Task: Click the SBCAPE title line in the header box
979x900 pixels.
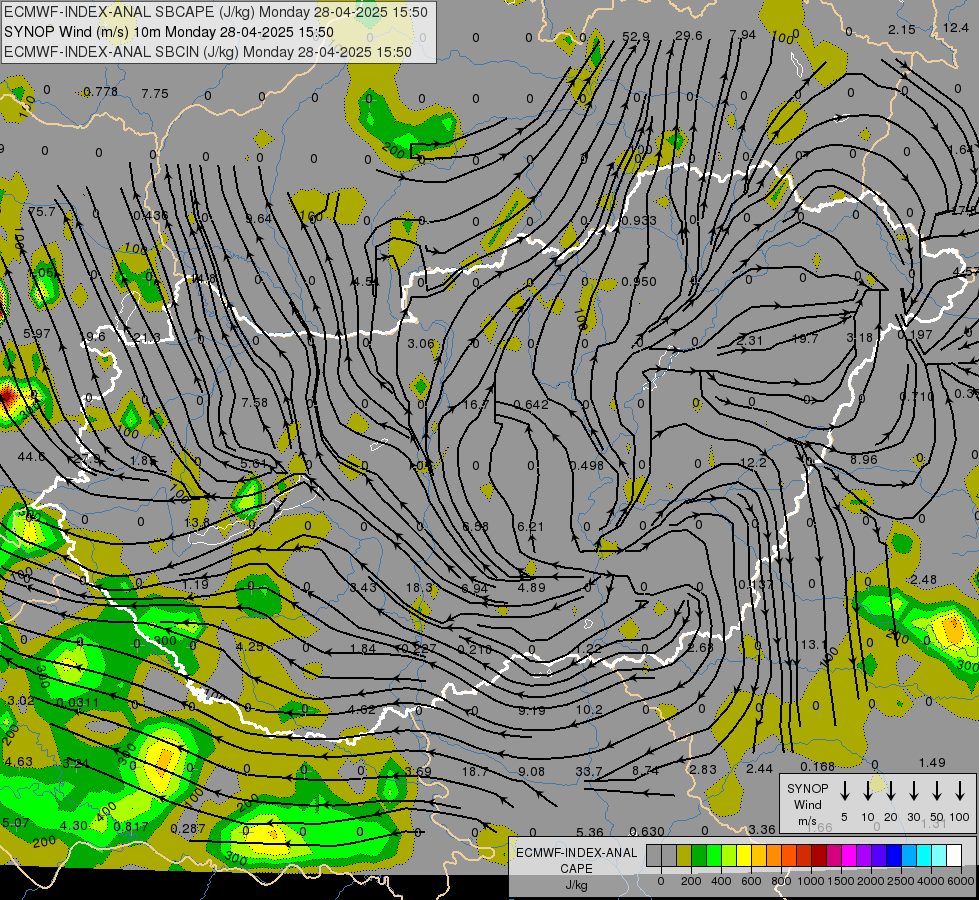Action: click(x=216, y=12)
